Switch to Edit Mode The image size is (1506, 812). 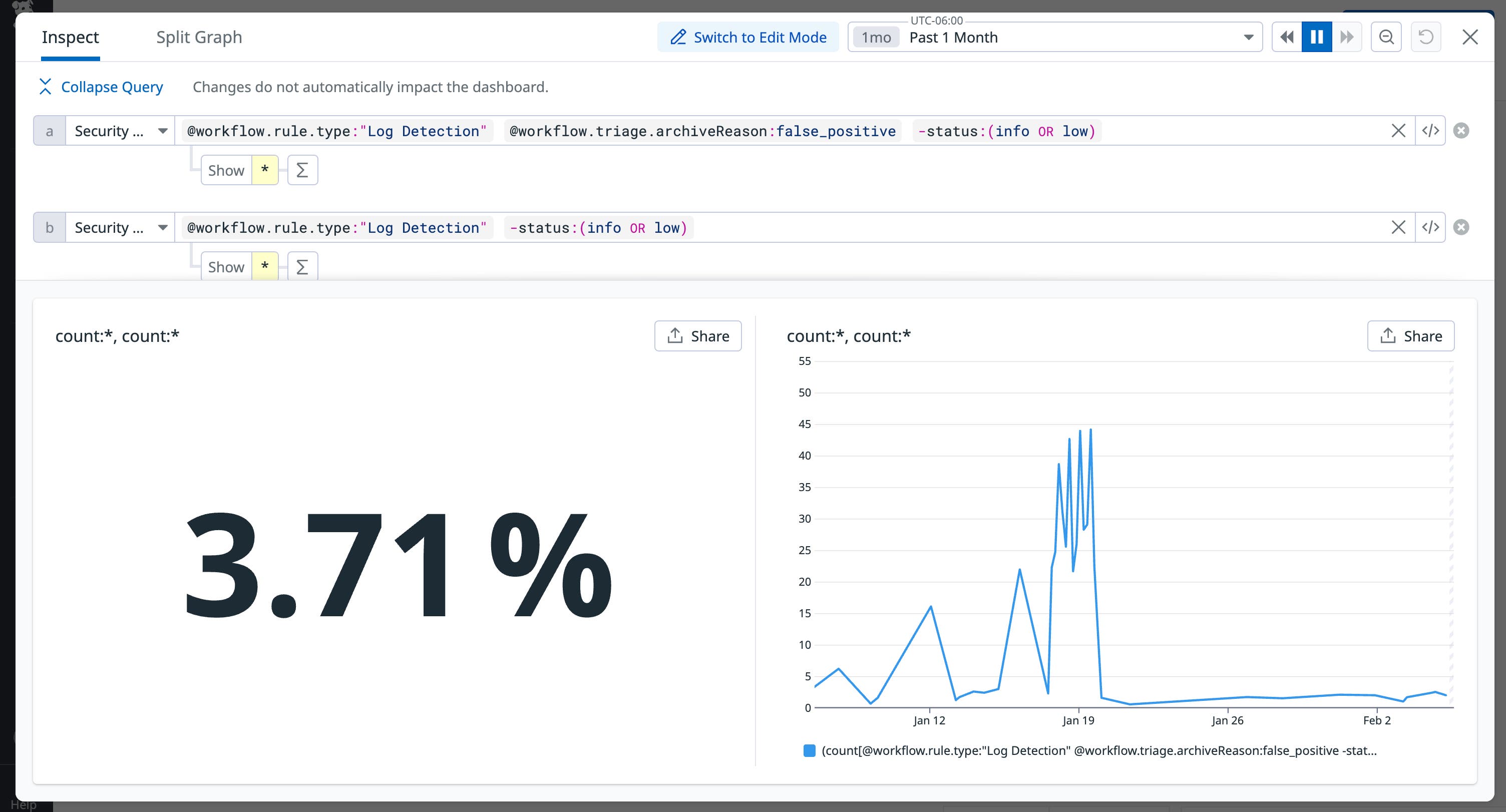(x=748, y=37)
